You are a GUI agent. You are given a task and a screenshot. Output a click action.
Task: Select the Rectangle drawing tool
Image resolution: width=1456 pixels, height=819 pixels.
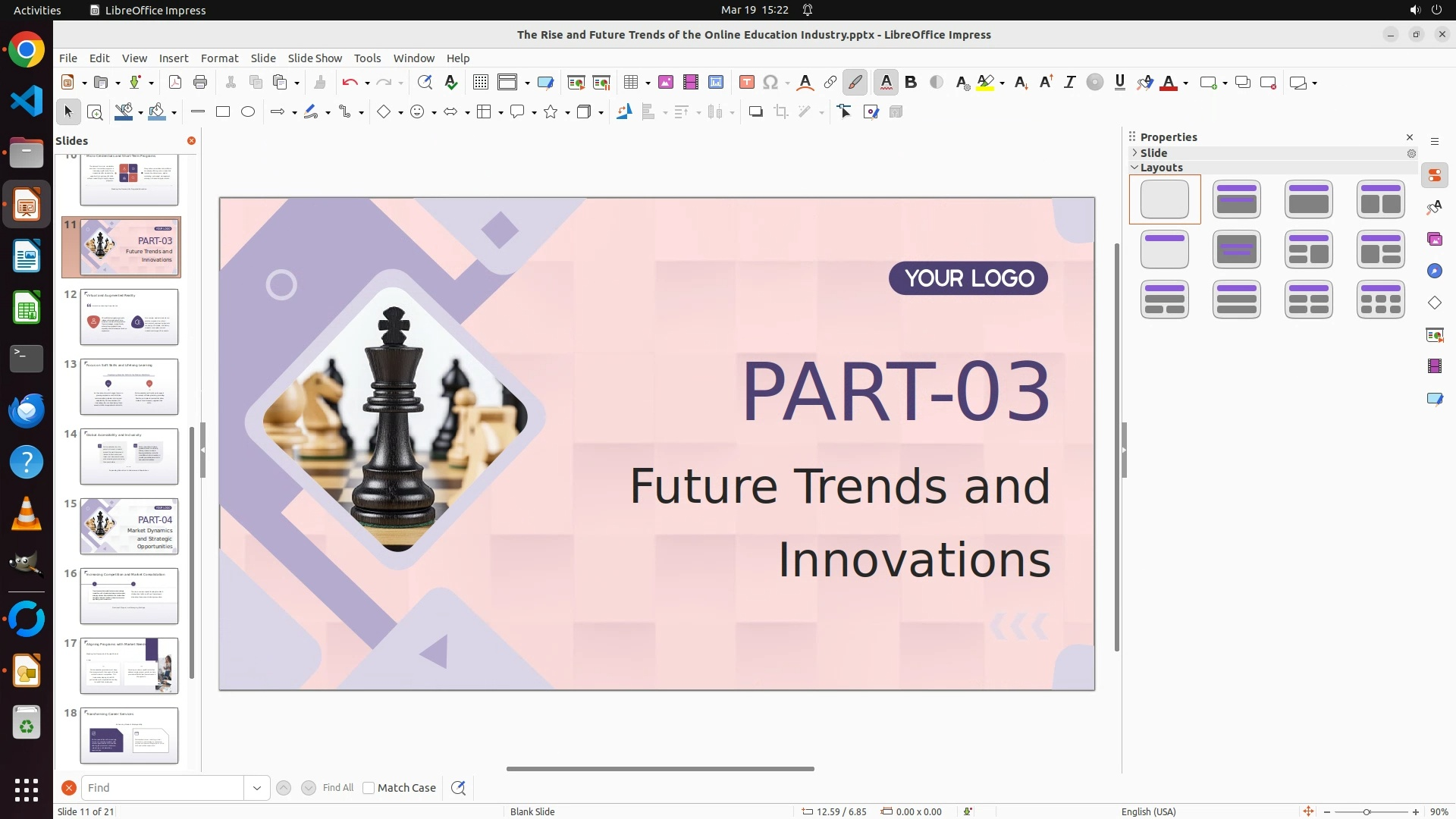click(x=223, y=112)
